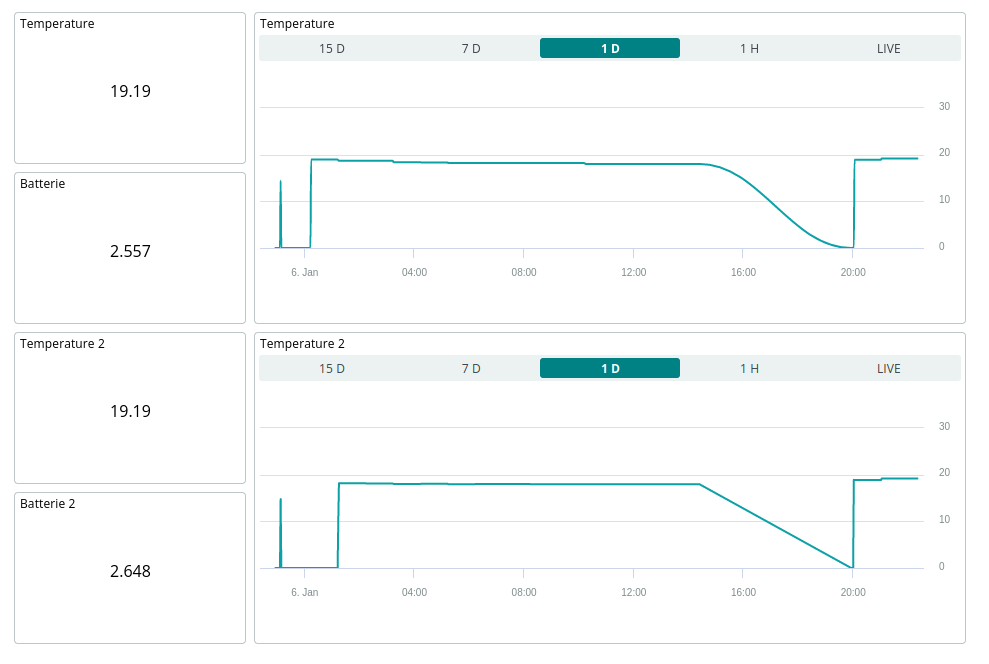Viewport: 989px width, 664px height.
Task: Click the 08:00 axis label in Temperature 2 chart
Action: [524, 592]
